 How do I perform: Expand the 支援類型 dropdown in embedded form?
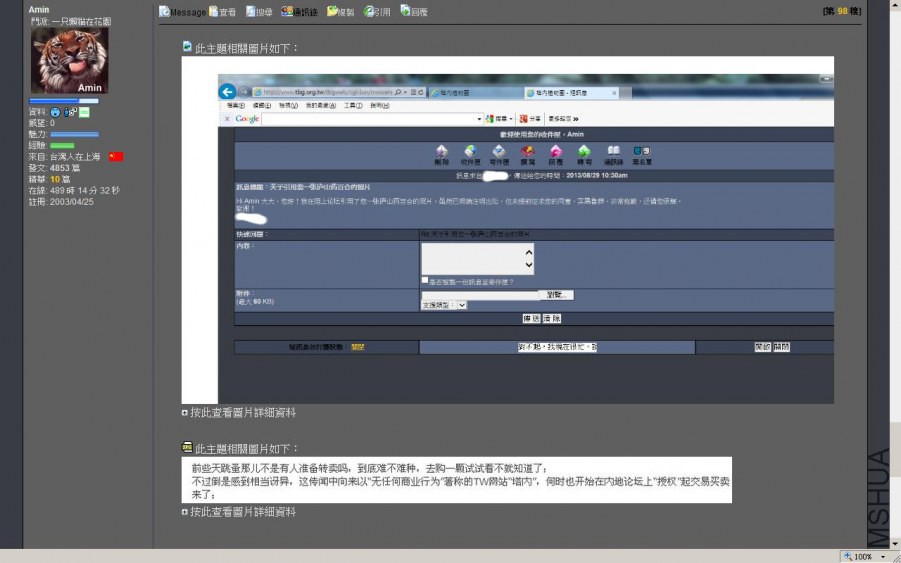(461, 305)
